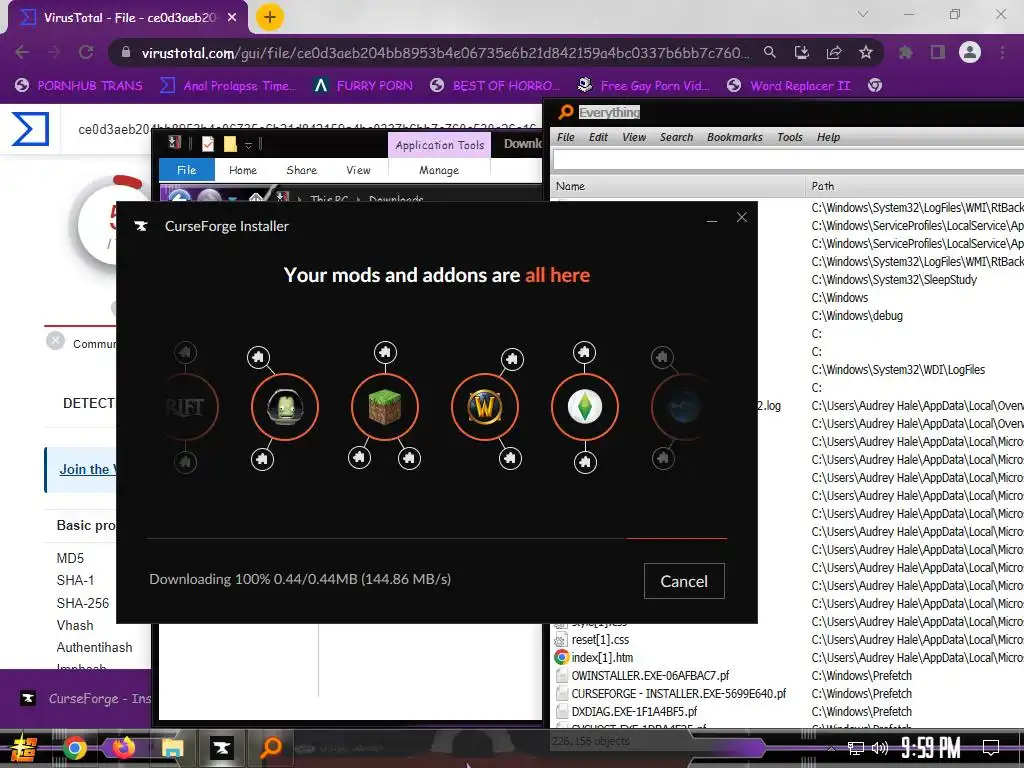Viewport: 1024px width, 768px height.
Task: Open Chrome from the taskbar
Action: point(74,748)
